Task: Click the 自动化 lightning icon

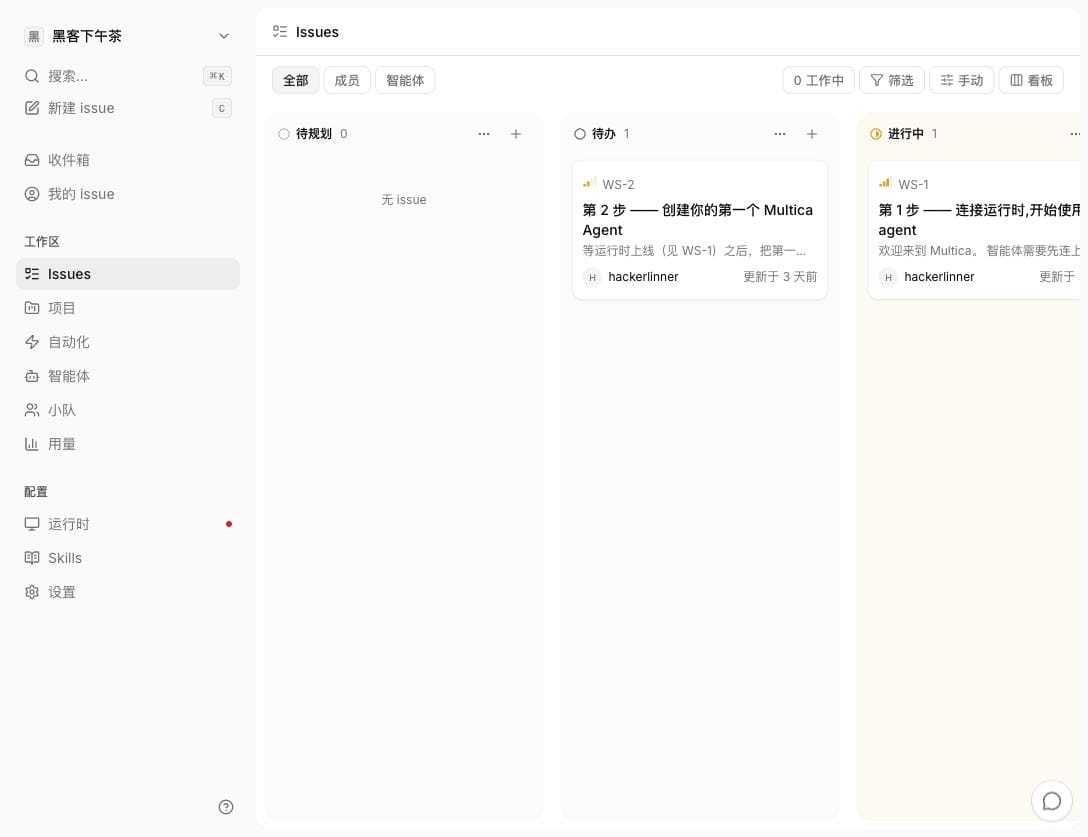Action: (32, 342)
